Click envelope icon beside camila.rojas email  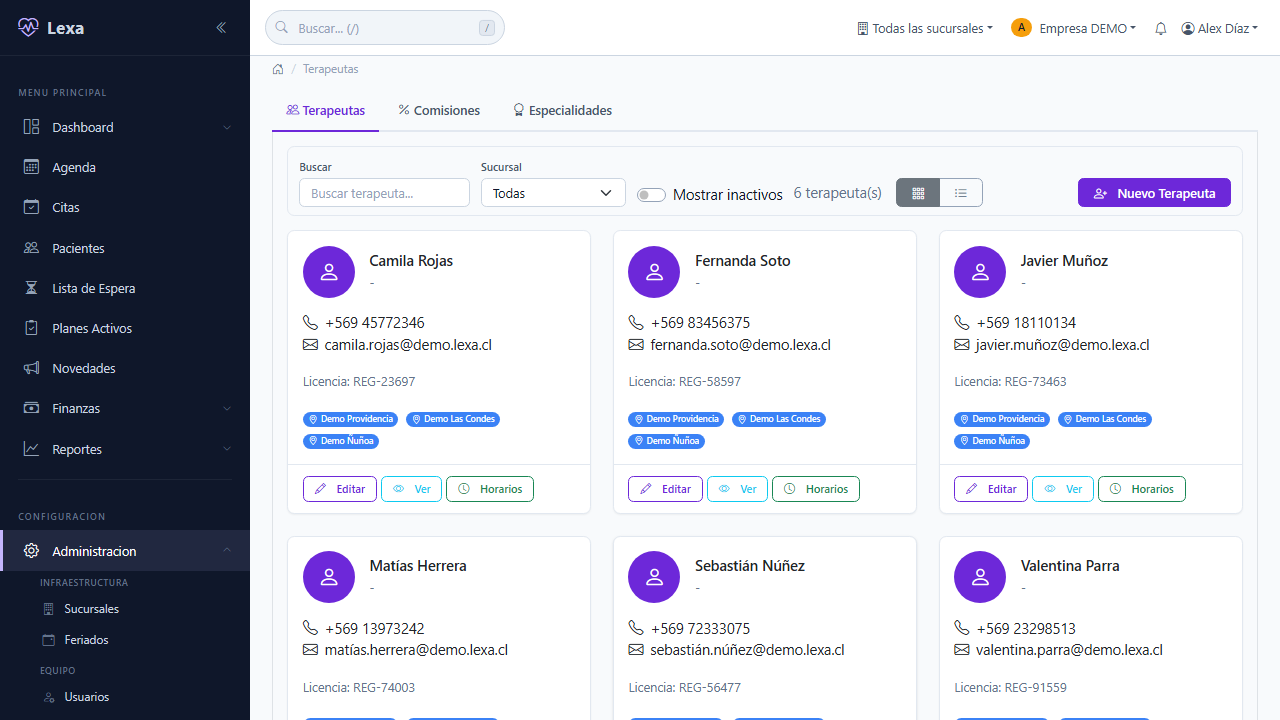tap(310, 345)
